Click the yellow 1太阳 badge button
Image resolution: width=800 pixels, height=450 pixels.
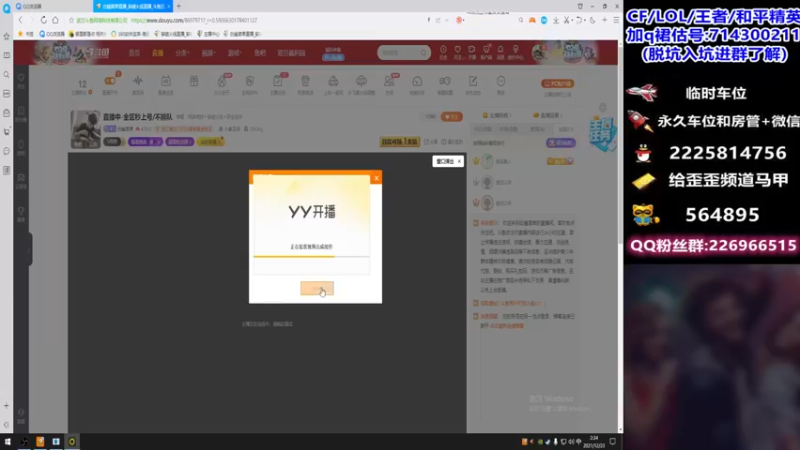coord(399,141)
